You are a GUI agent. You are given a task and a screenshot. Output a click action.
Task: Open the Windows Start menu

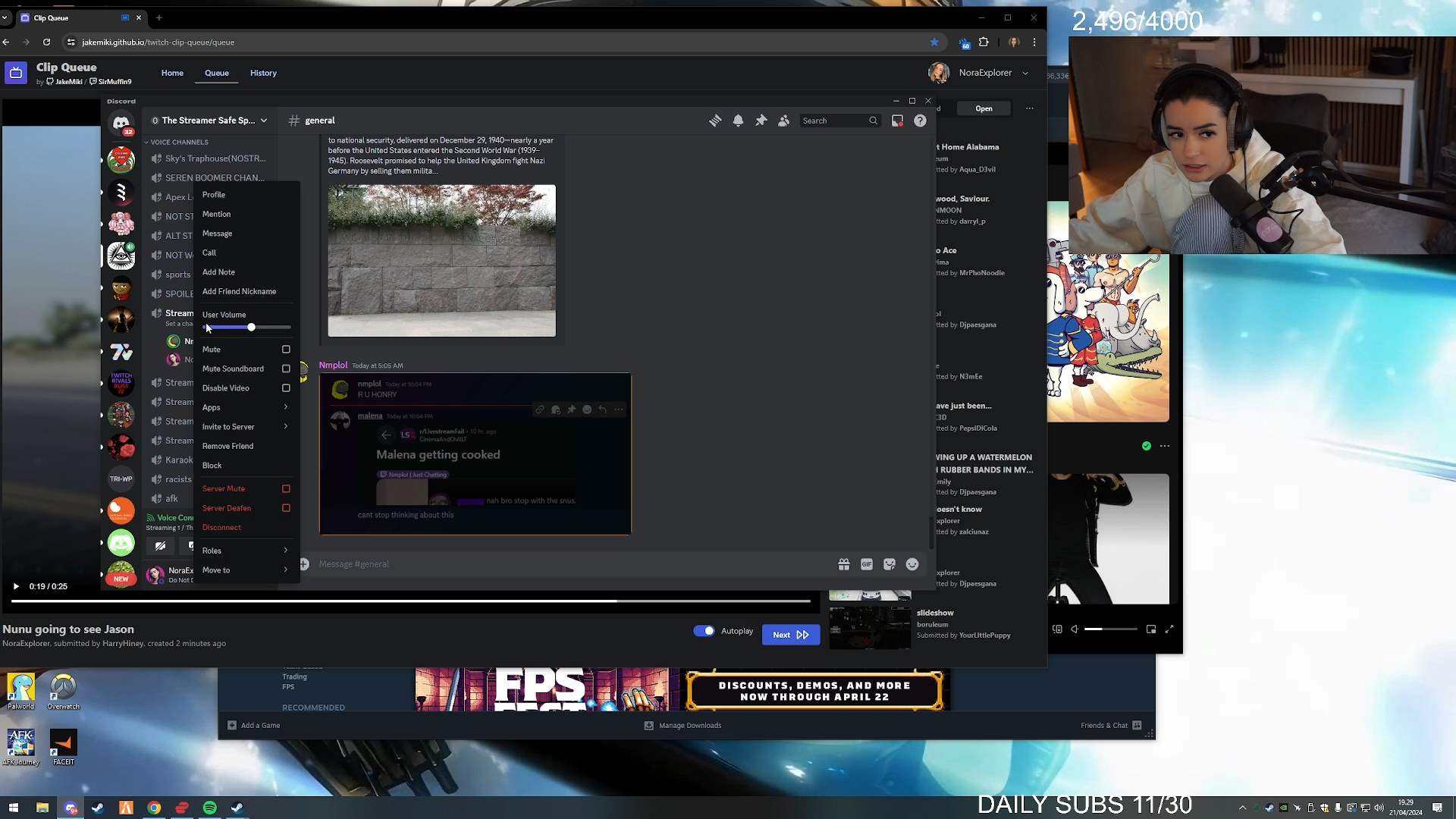(x=13, y=808)
